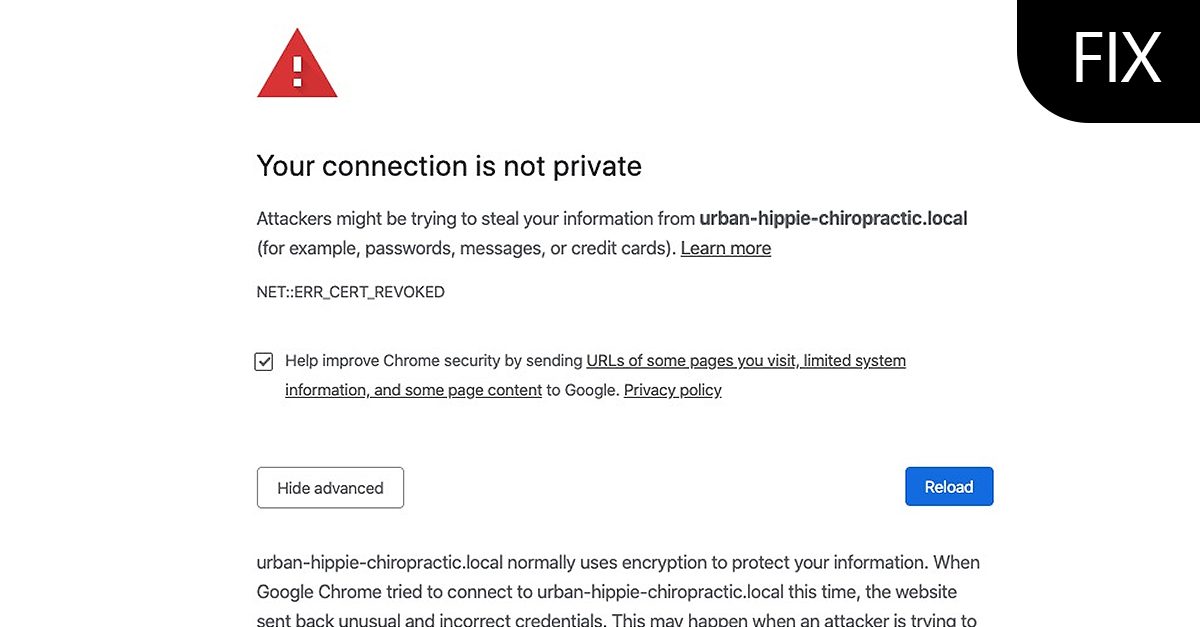Click "information, and some page content" link text

pos(413,390)
